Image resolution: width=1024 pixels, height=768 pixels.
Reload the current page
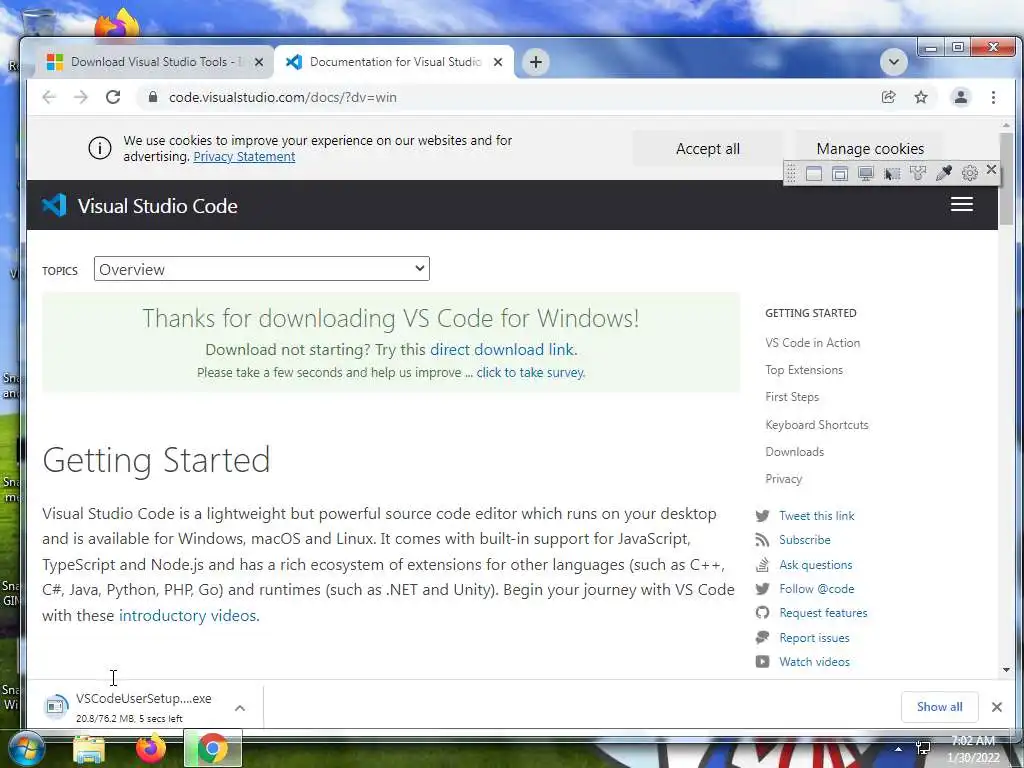click(113, 97)
